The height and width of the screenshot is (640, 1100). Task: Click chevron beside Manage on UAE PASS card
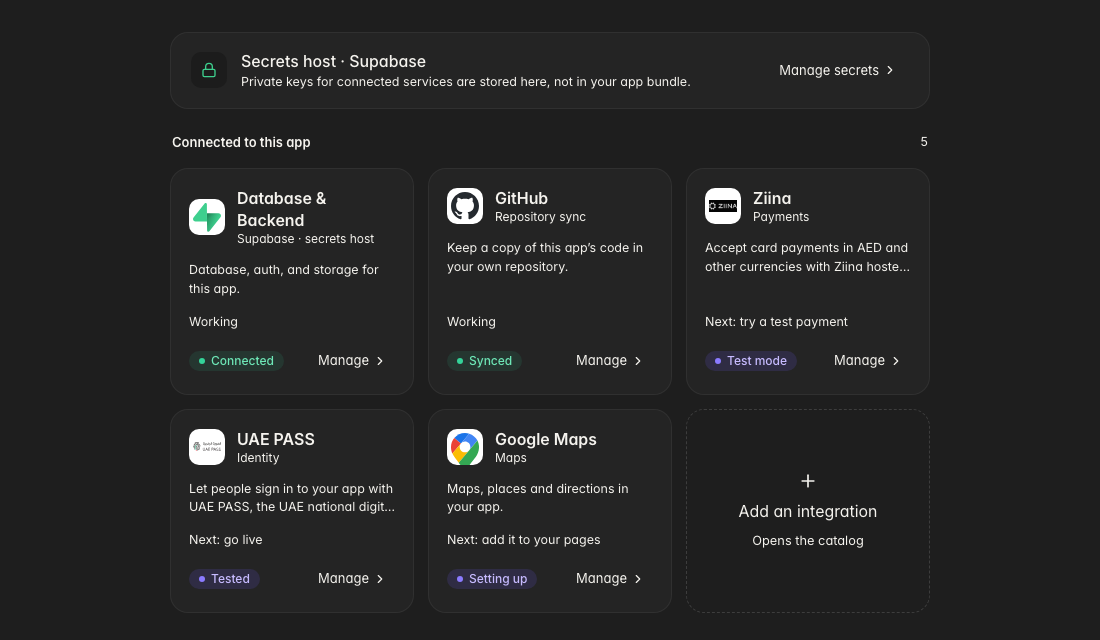click(x=380, y=579)
